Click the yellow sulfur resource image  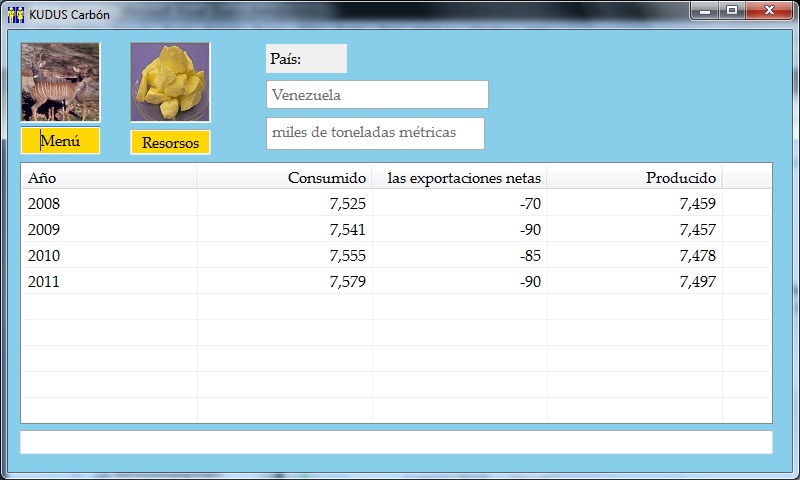click(170, 82)
